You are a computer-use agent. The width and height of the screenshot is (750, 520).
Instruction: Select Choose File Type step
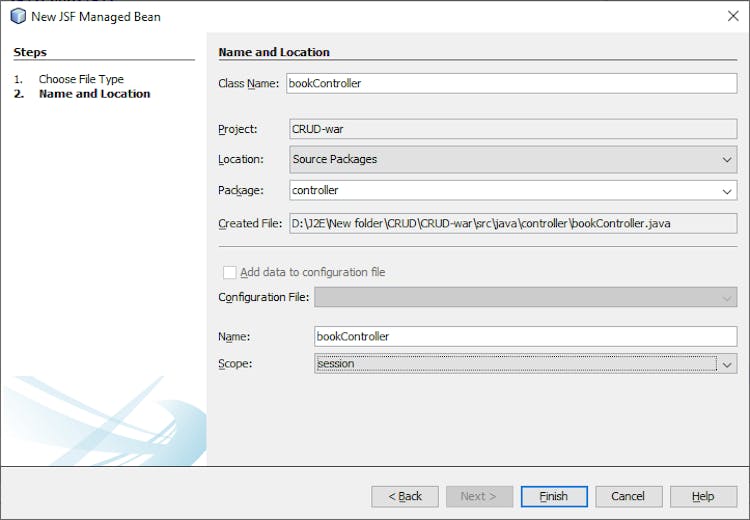tap(81, 79)
